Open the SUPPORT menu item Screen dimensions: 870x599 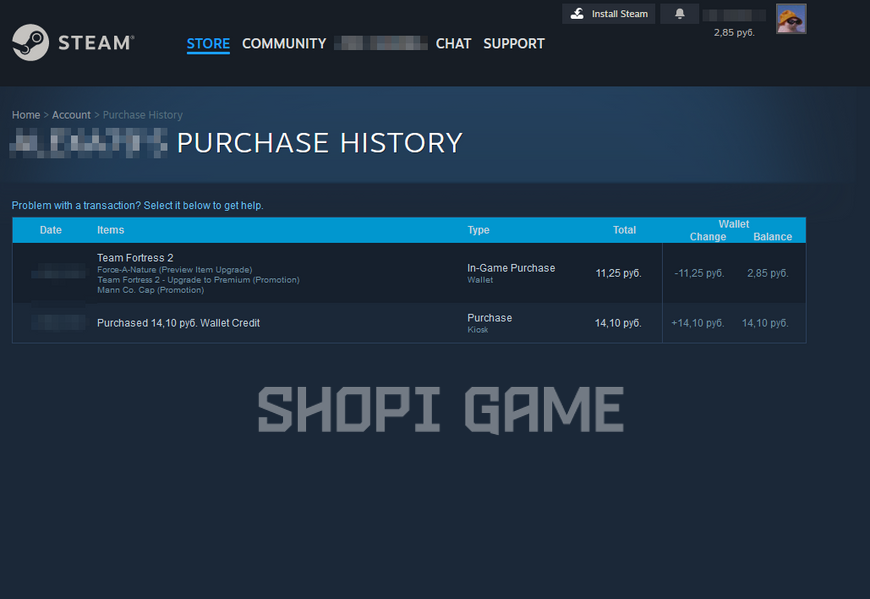[514, 43]
